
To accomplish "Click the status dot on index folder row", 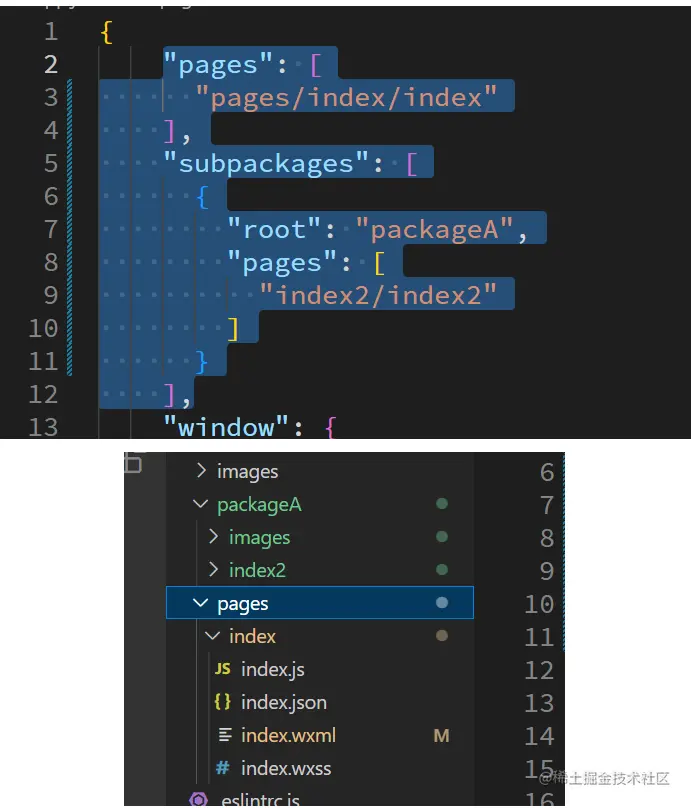I will [442, 635].
